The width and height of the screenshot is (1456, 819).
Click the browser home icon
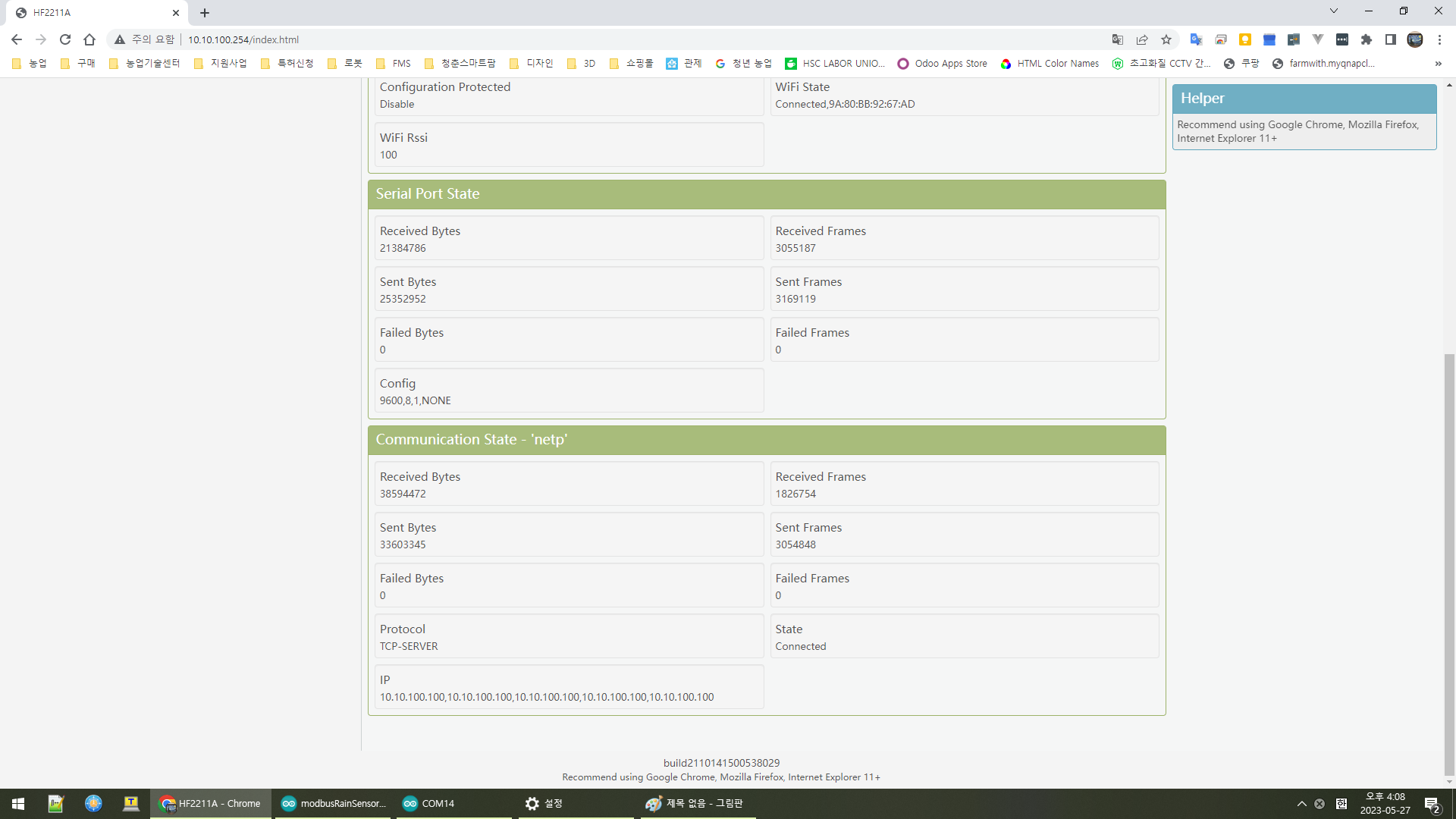coord(89,39)
